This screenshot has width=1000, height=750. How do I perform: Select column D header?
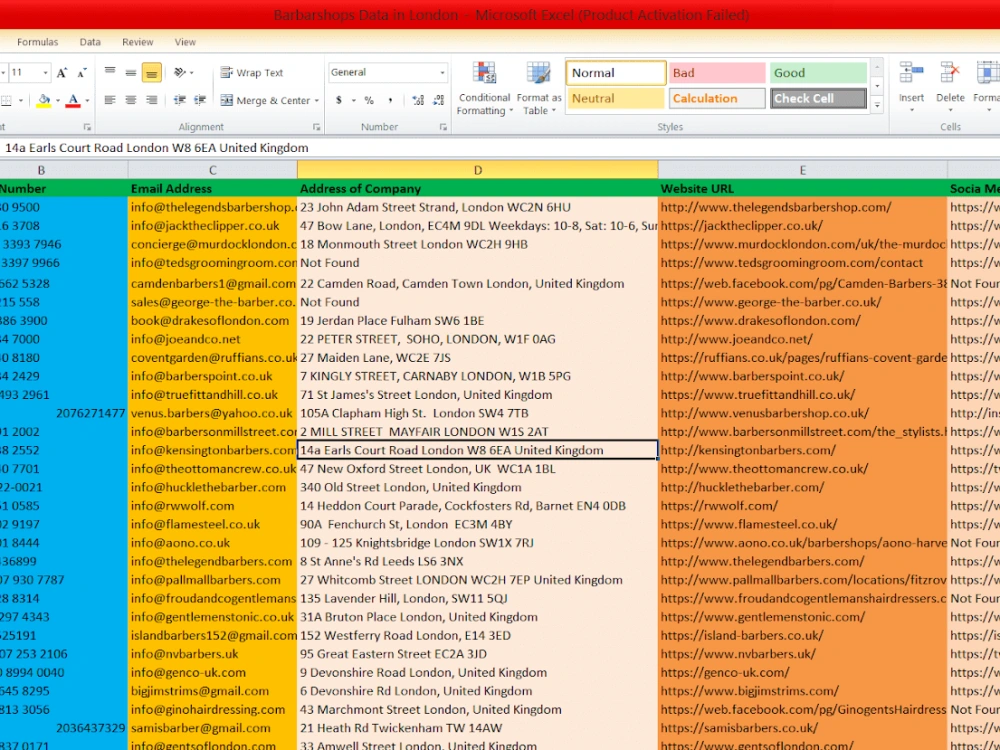pos(478,170)
